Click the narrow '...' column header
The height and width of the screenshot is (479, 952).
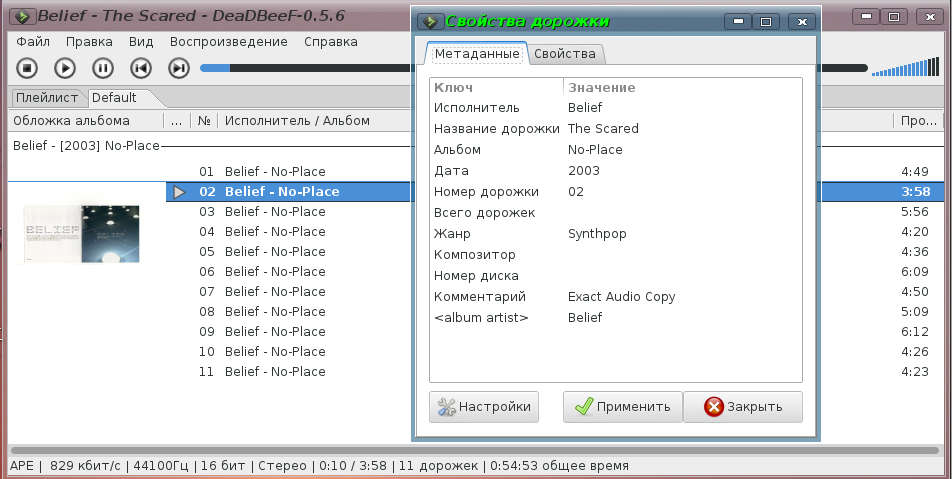(177, 120)
